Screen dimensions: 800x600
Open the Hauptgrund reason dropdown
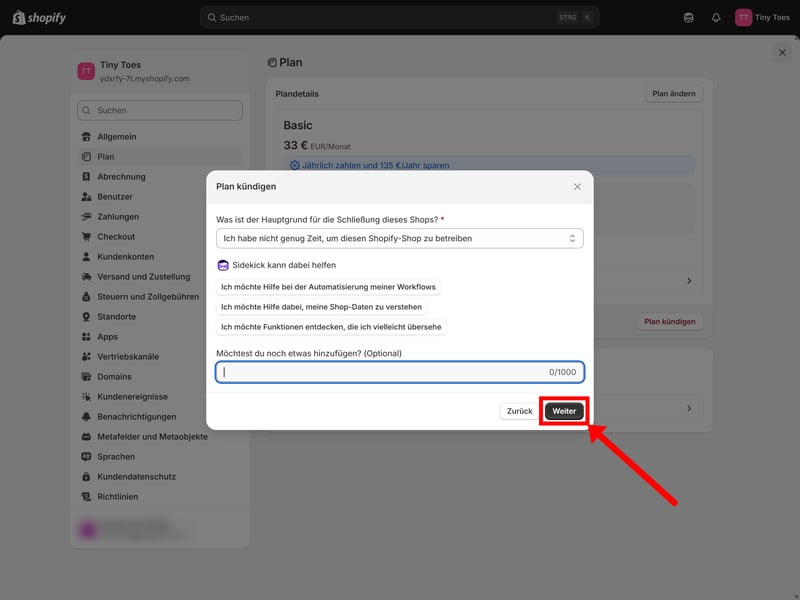pos(399,239)
